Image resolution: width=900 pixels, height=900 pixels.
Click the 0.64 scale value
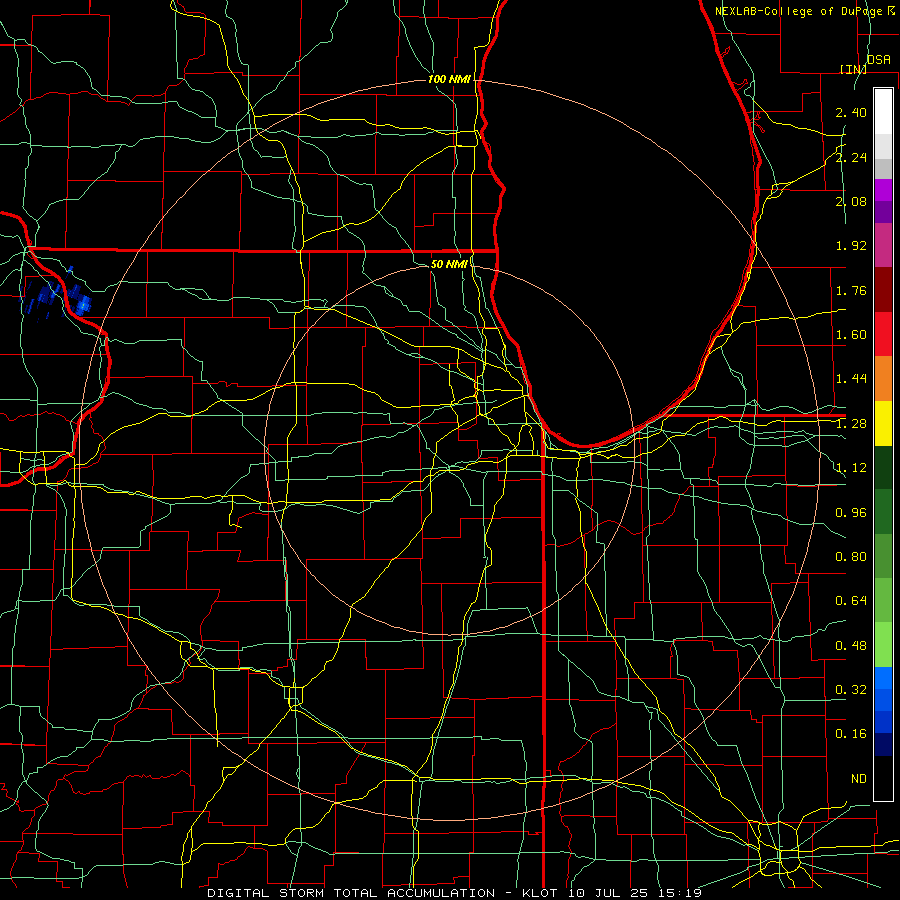(x=851, y=601)
